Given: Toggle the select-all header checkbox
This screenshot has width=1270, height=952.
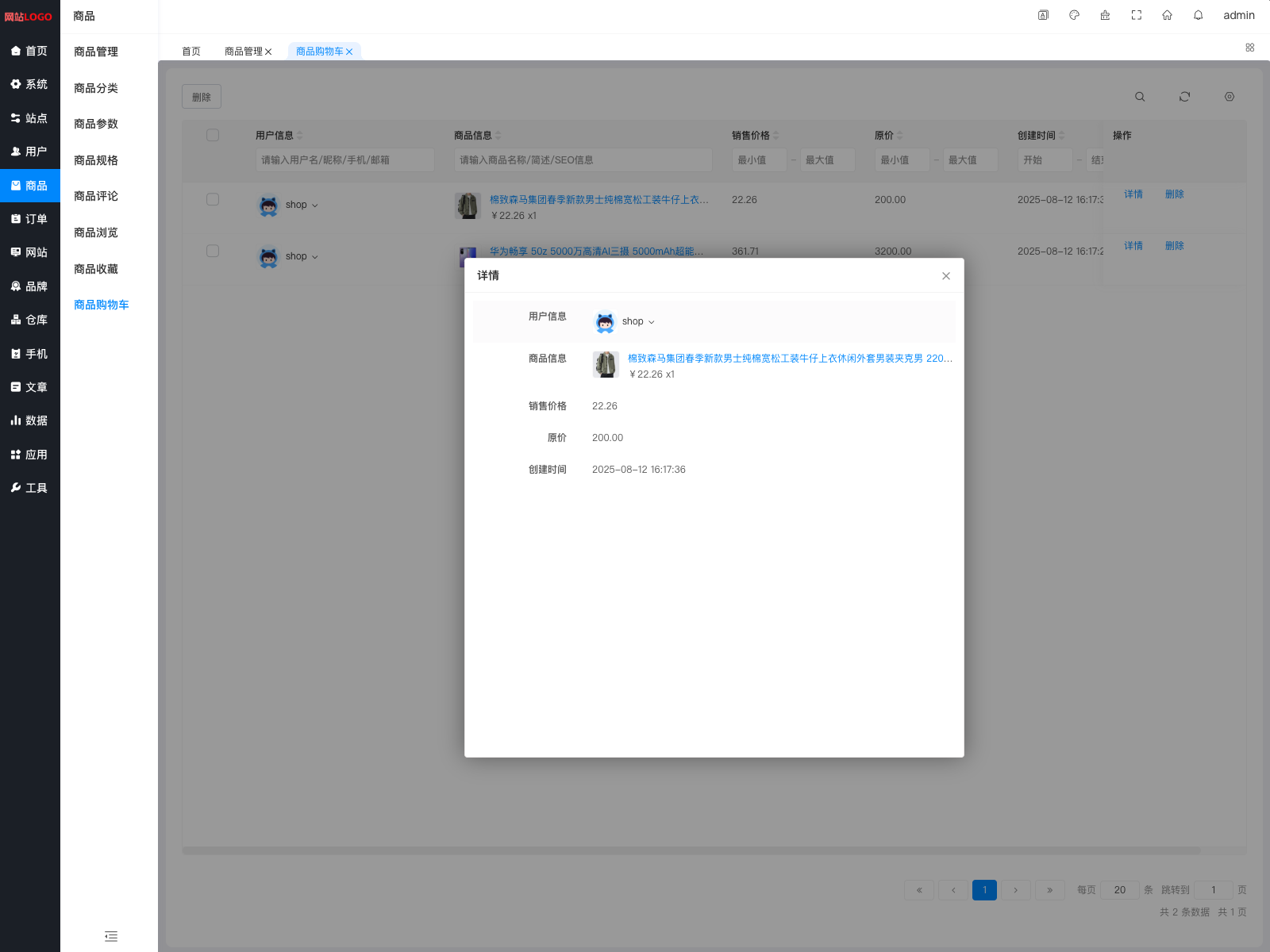Looking at the screenshot, I should [213, 135].
